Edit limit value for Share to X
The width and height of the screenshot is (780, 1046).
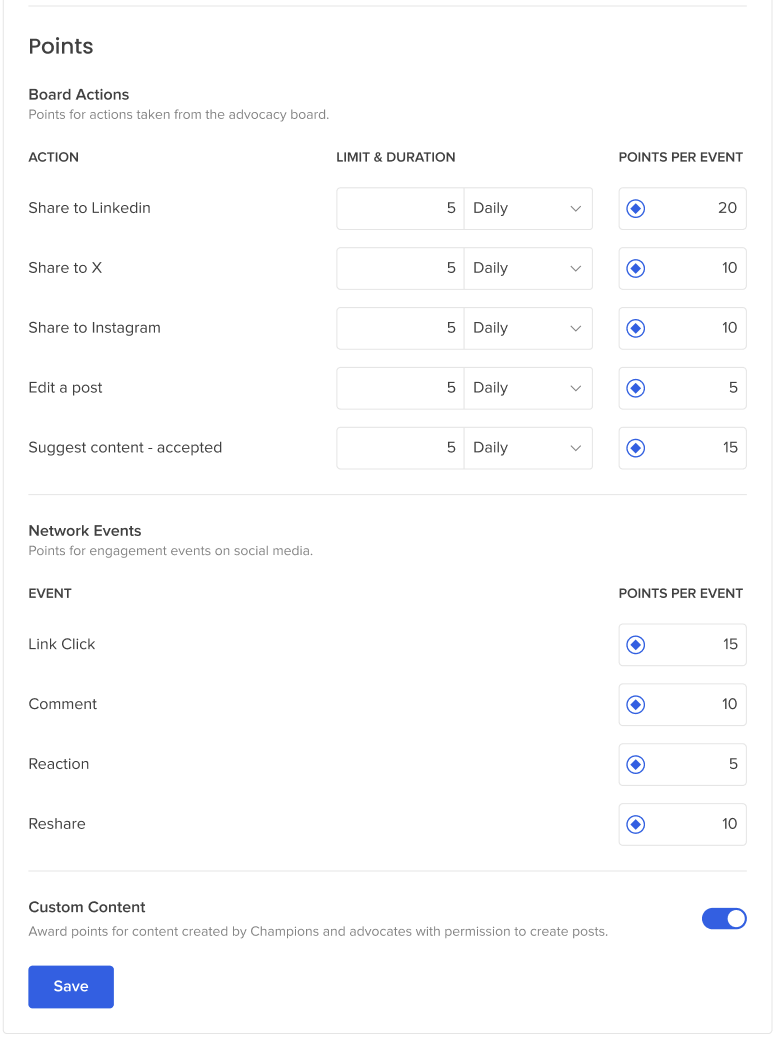(400, 269)
